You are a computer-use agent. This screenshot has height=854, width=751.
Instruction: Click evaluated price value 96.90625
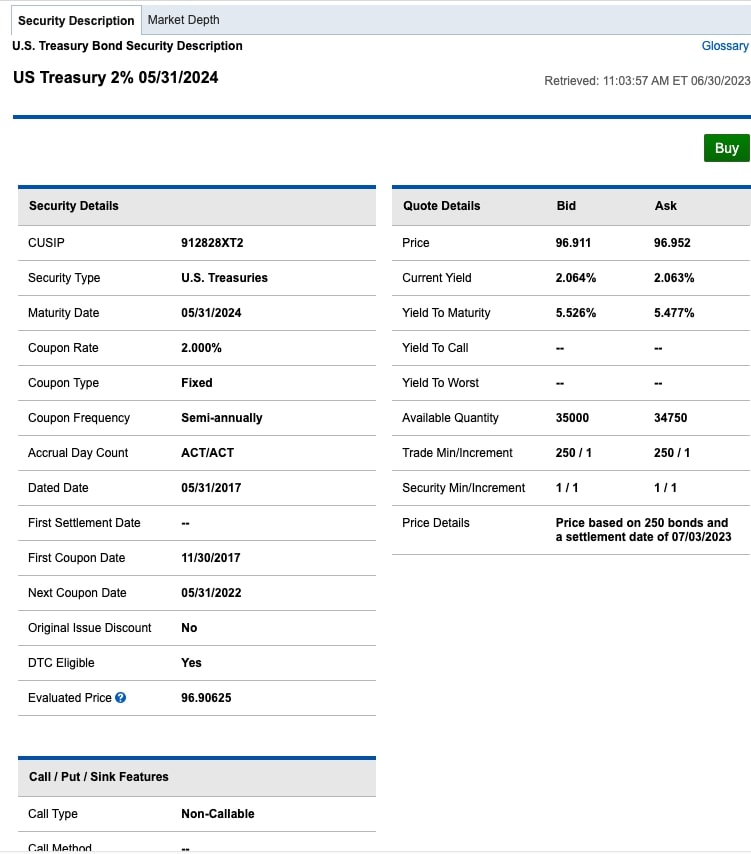tap(206, 698)
